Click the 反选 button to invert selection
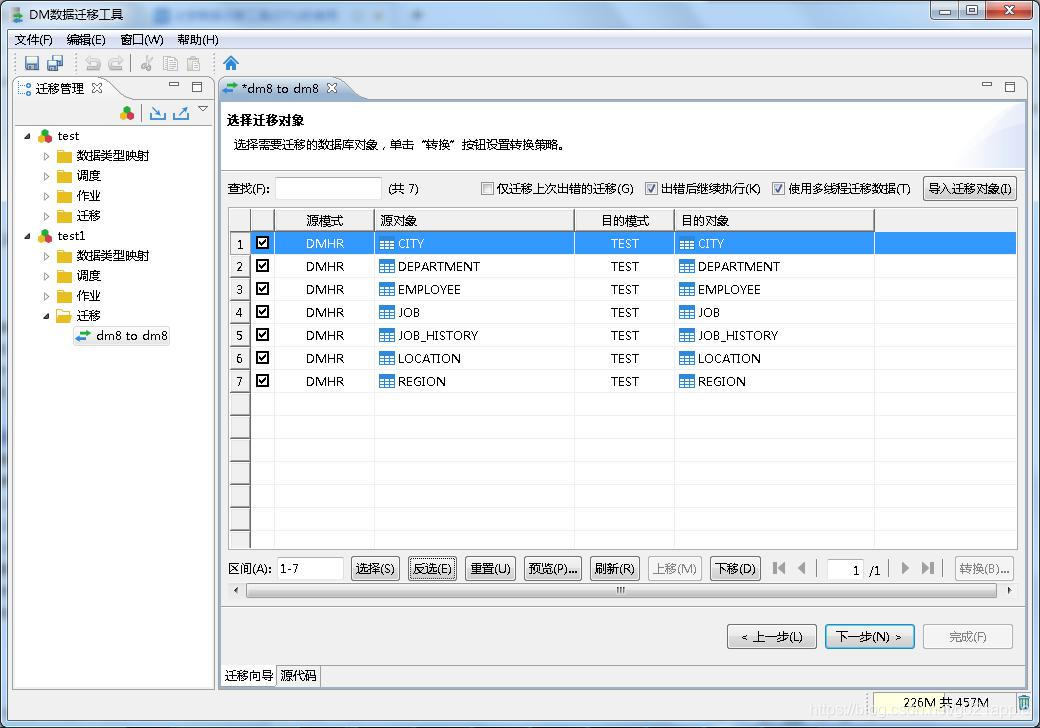The image size is (1040, 728). (432, 568)
